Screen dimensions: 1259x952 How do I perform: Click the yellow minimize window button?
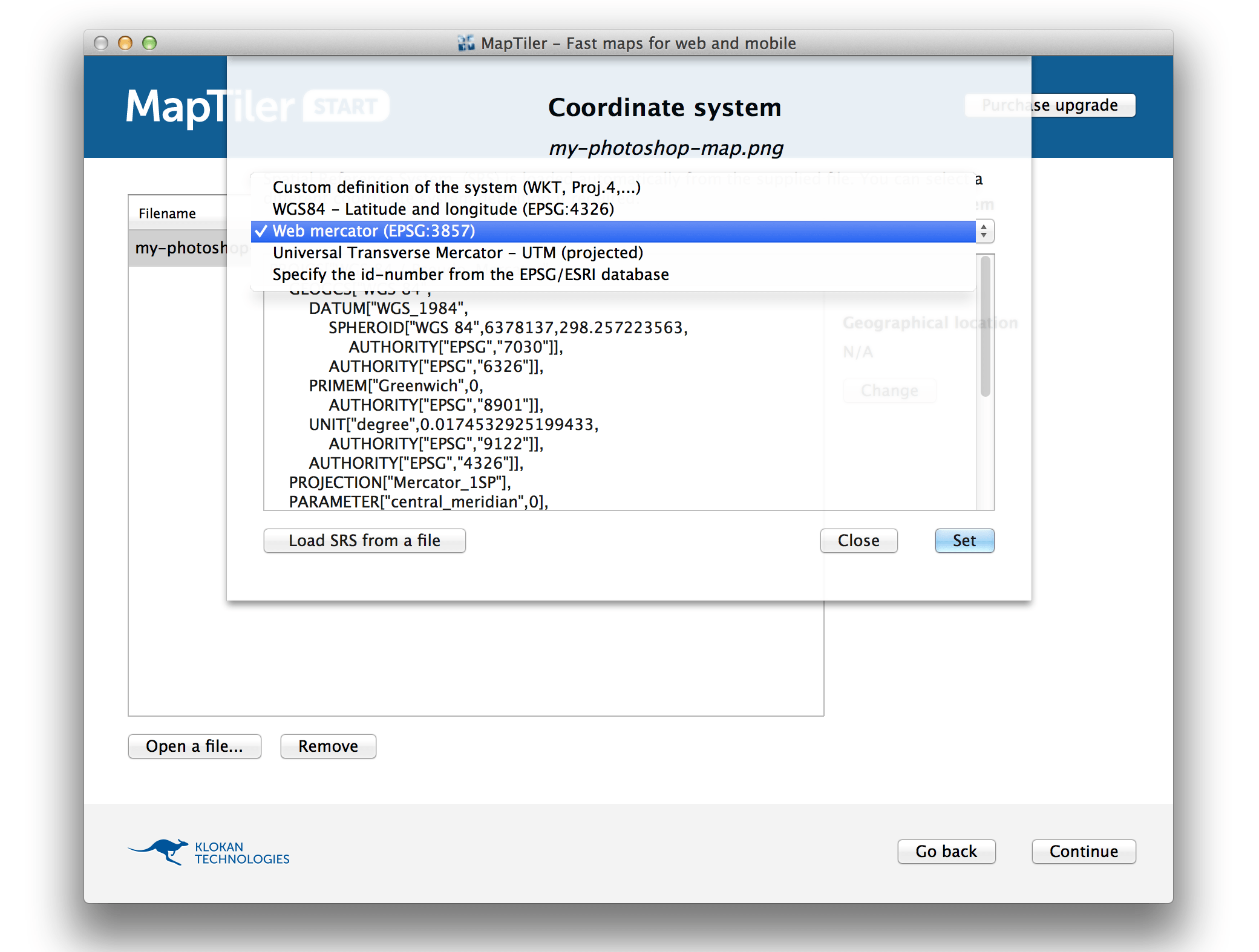coord(125,43)
